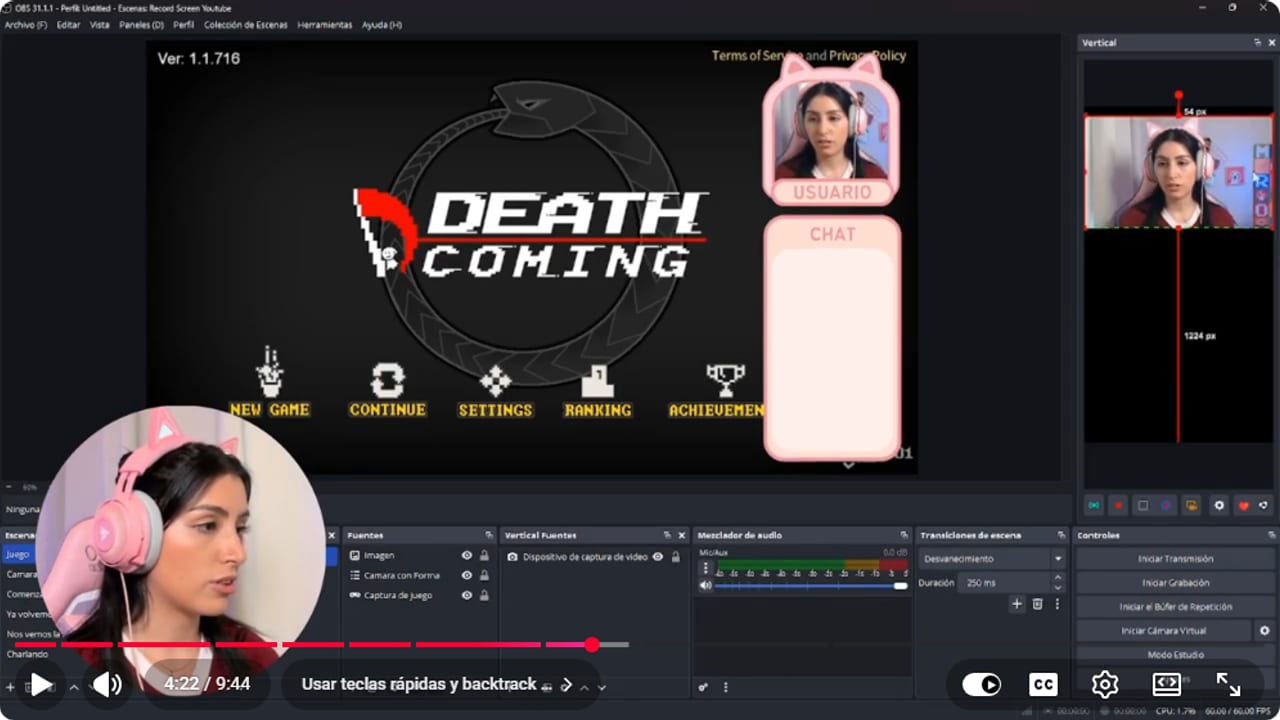Undock the Fuentes panel

[x=489, y=535]
